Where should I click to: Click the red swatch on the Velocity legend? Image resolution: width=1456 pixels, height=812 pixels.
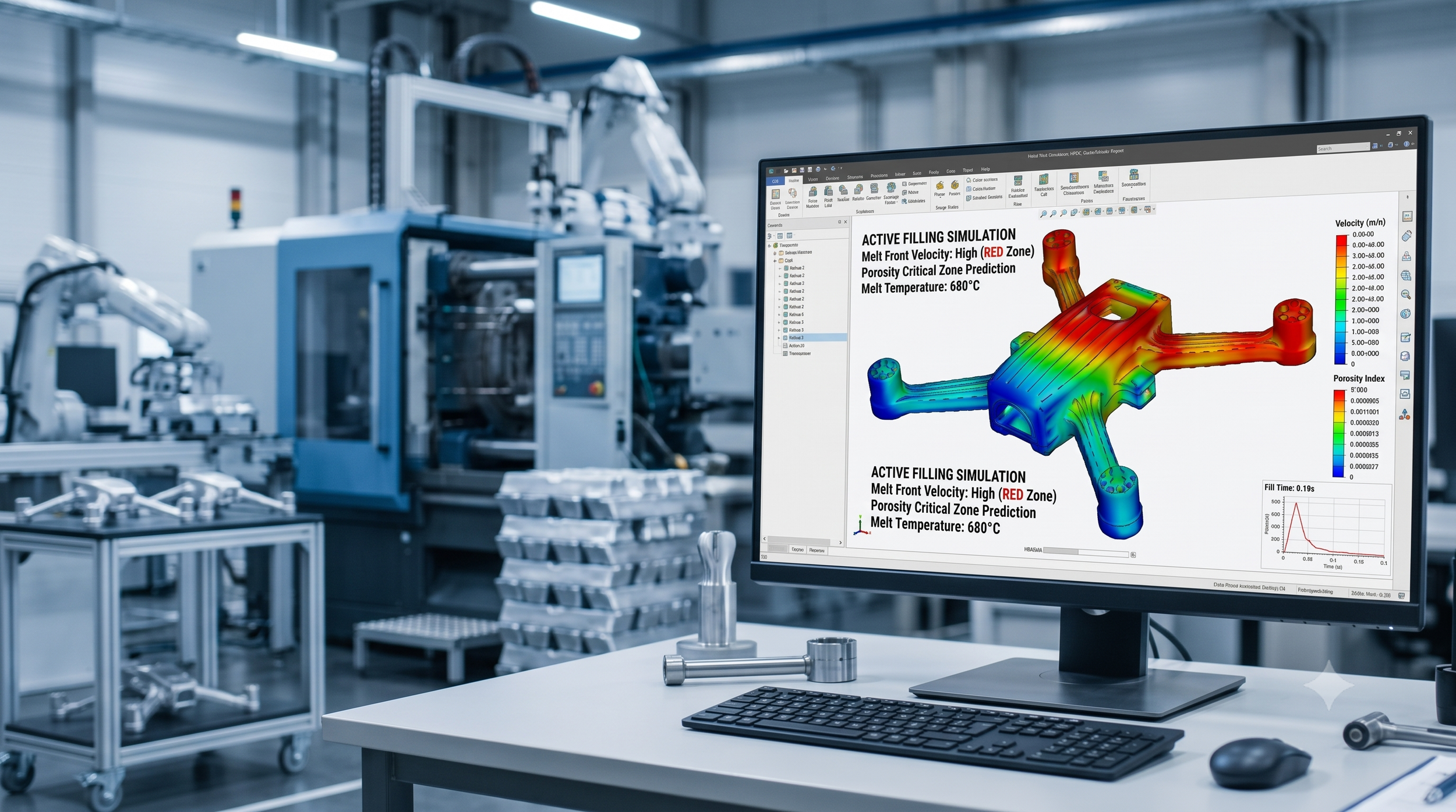(1342, 240)
